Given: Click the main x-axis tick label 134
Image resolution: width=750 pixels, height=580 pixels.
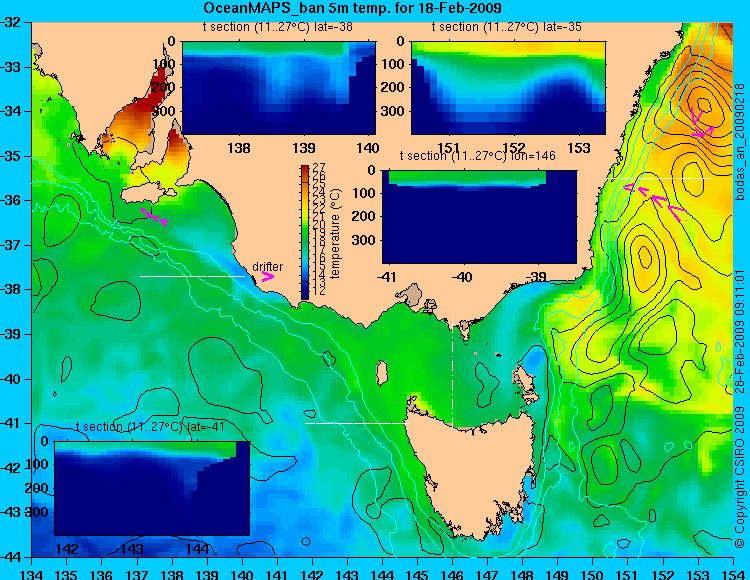Looking at the screenshot, I should pyautogui.click(x=32, y=573).
